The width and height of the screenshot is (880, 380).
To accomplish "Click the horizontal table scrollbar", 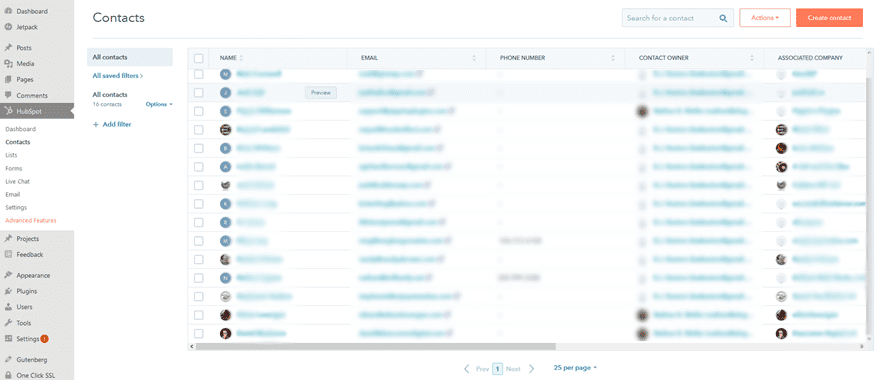I will click(x=375, y=347).
